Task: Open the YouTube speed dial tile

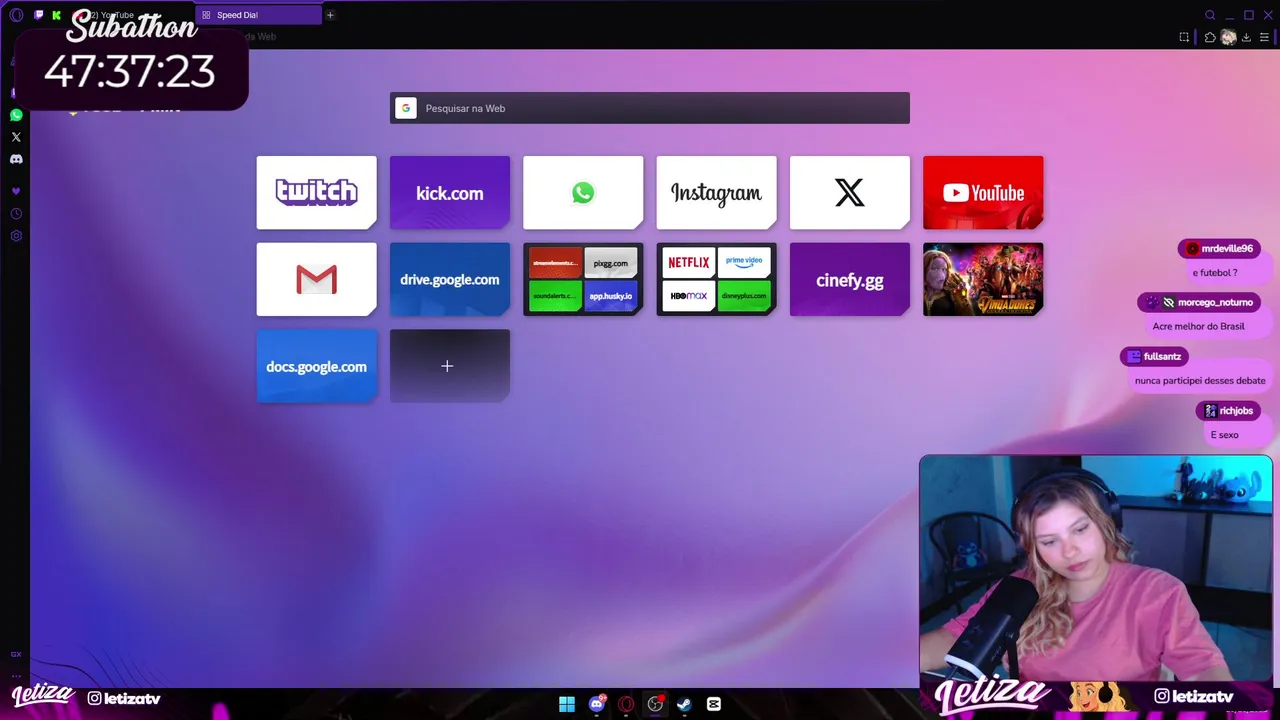Action: tap(983, 192)
